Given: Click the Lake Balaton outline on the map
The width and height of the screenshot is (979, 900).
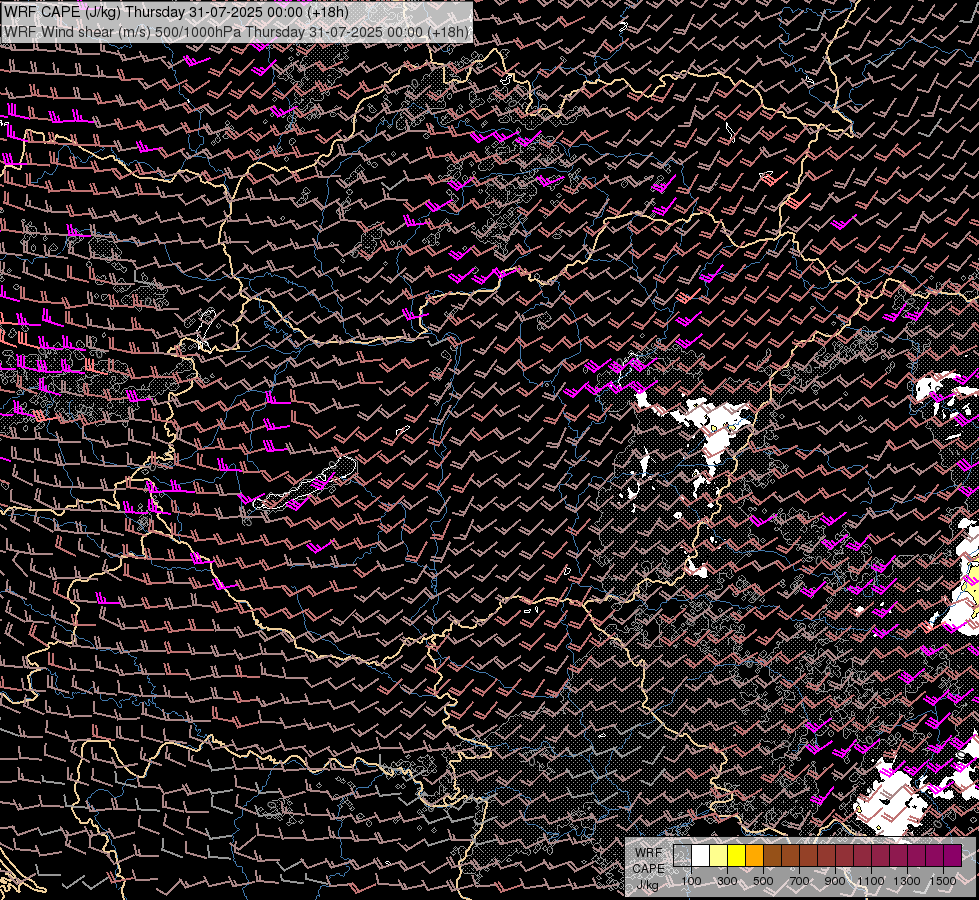Looking at the screenshot, I should click(306, 485).
